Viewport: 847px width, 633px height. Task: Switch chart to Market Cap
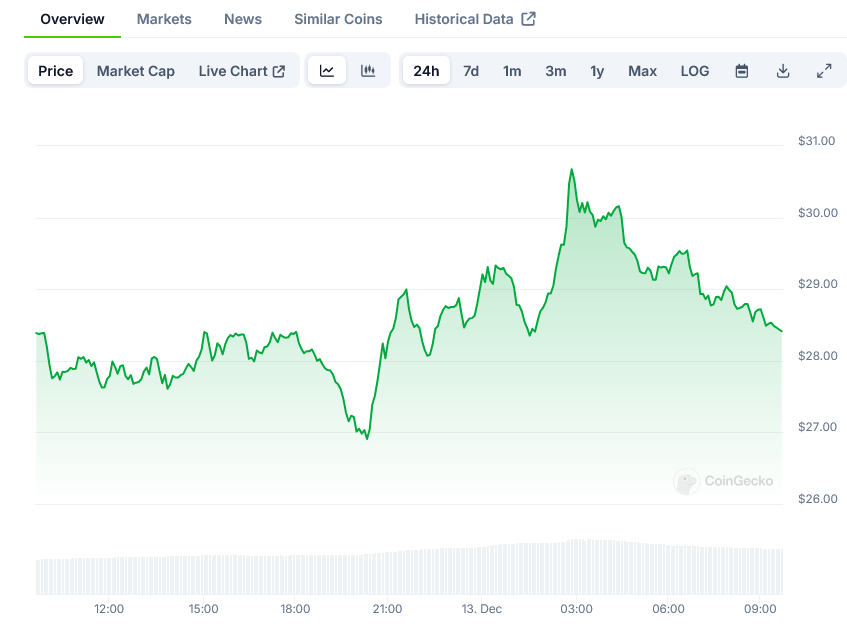click(x=135, y=71)
